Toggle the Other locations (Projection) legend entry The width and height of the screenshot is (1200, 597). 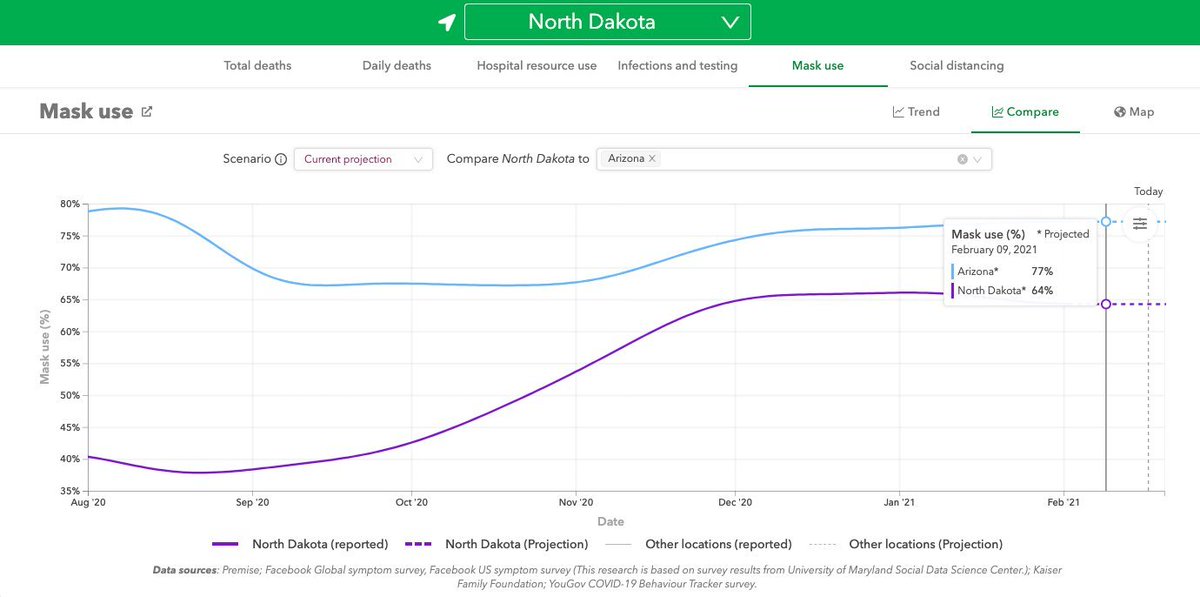[924, 544]
